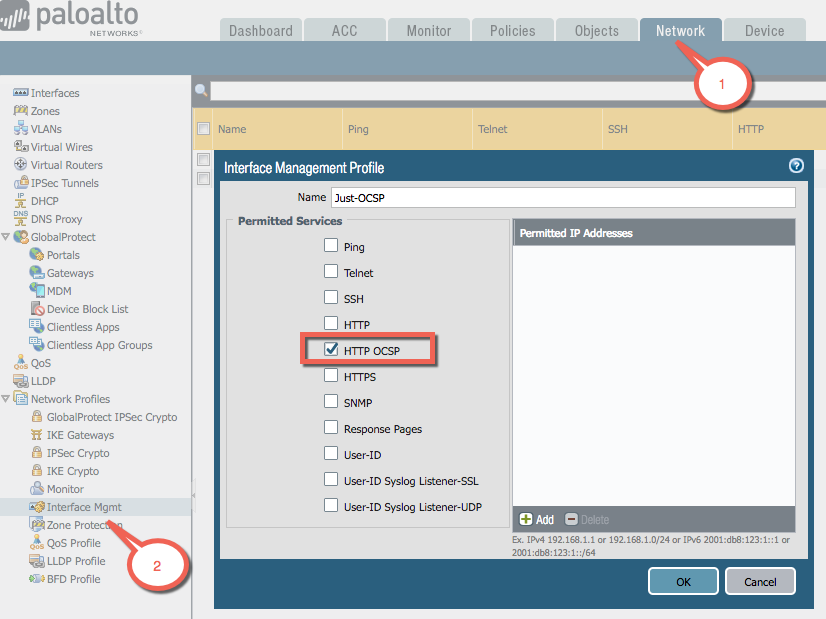Click OK to save the profile
Image resolution: width=826 pixels, height=619 pixels.
[x=683, y=582]
